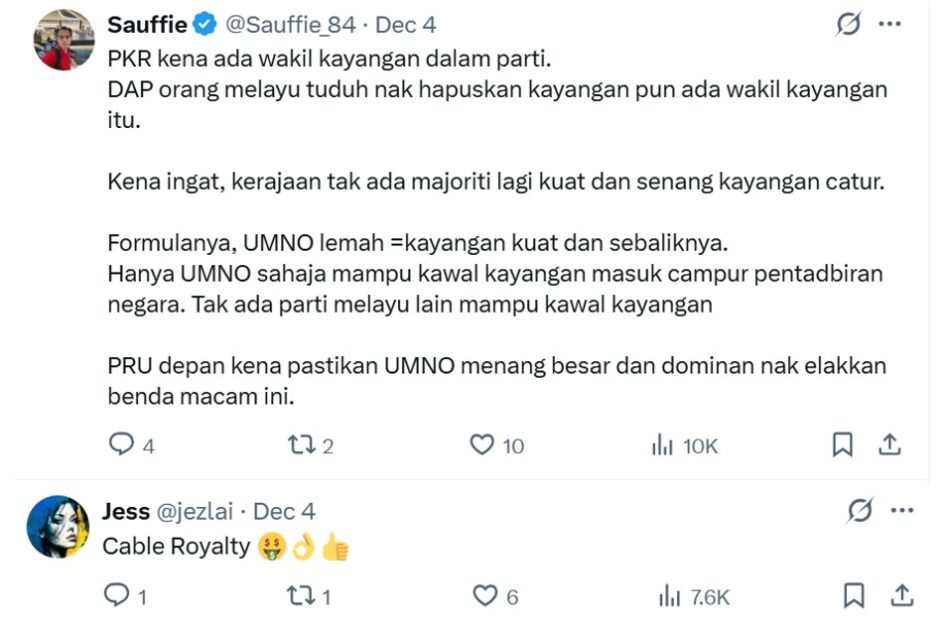Open the @jezlai handle link
The image size is (948, 629).
click(x=194, y=511)
